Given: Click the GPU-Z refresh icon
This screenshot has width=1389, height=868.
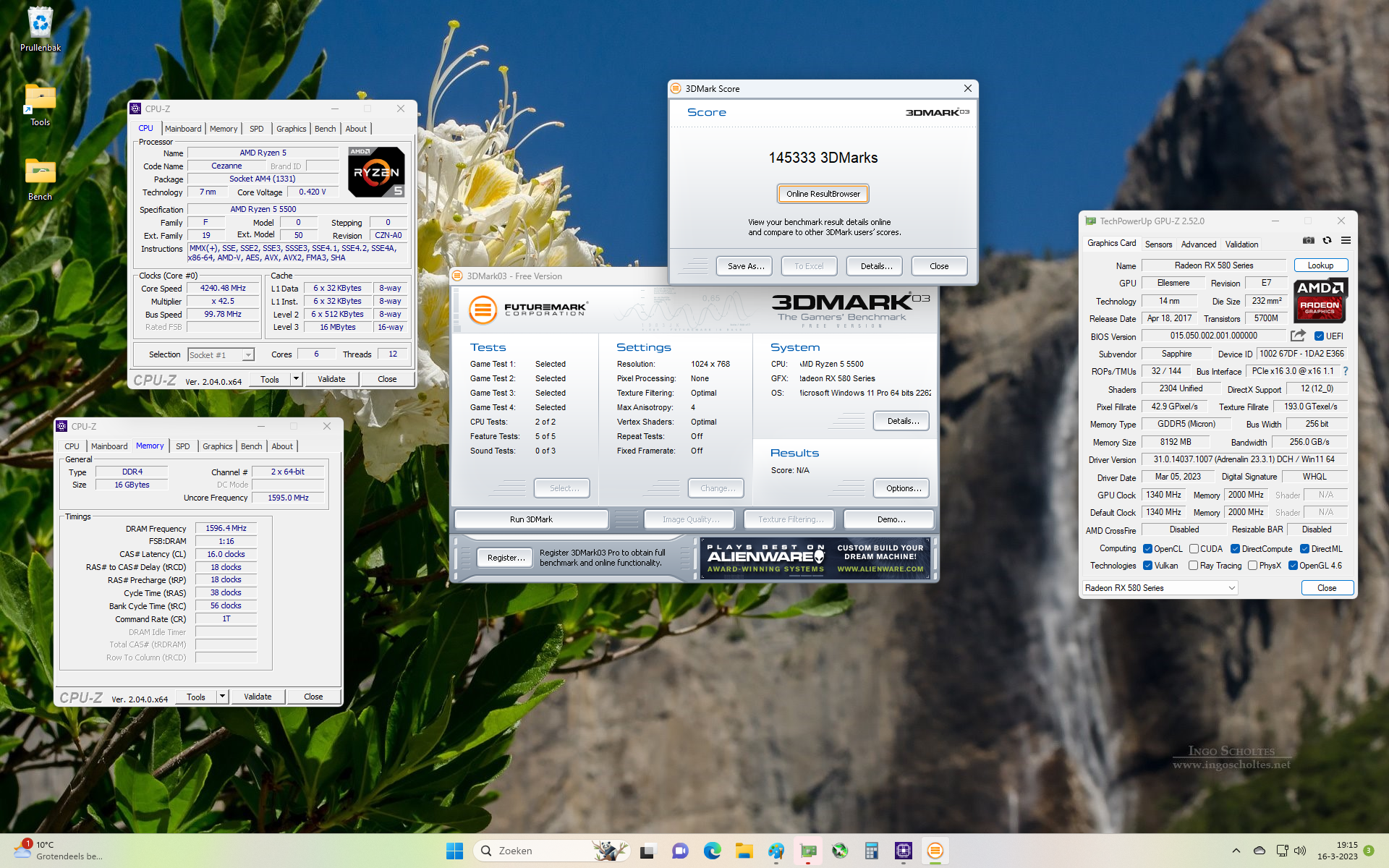Looking at the screenshot, I should click(1327, 241).
